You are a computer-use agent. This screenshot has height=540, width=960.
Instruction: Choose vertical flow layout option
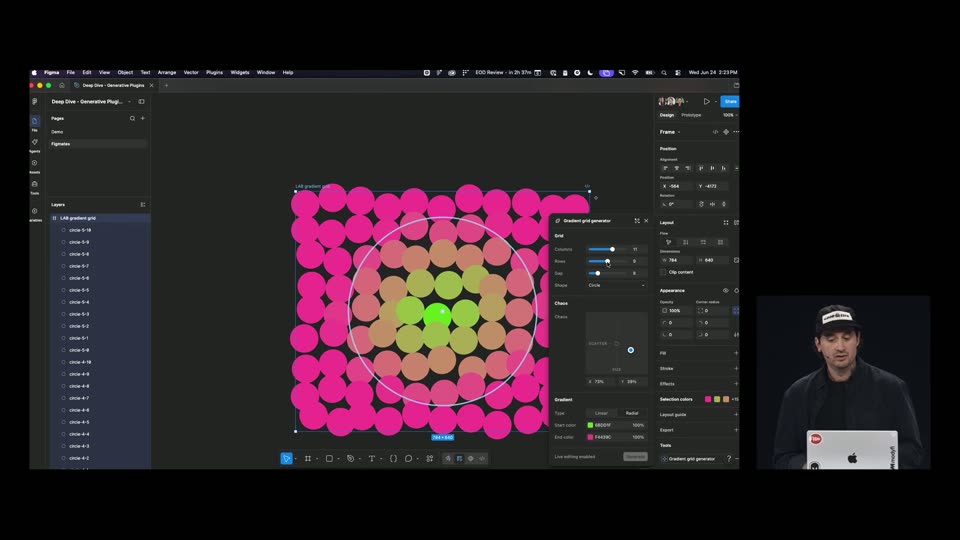tap(685, 242)
